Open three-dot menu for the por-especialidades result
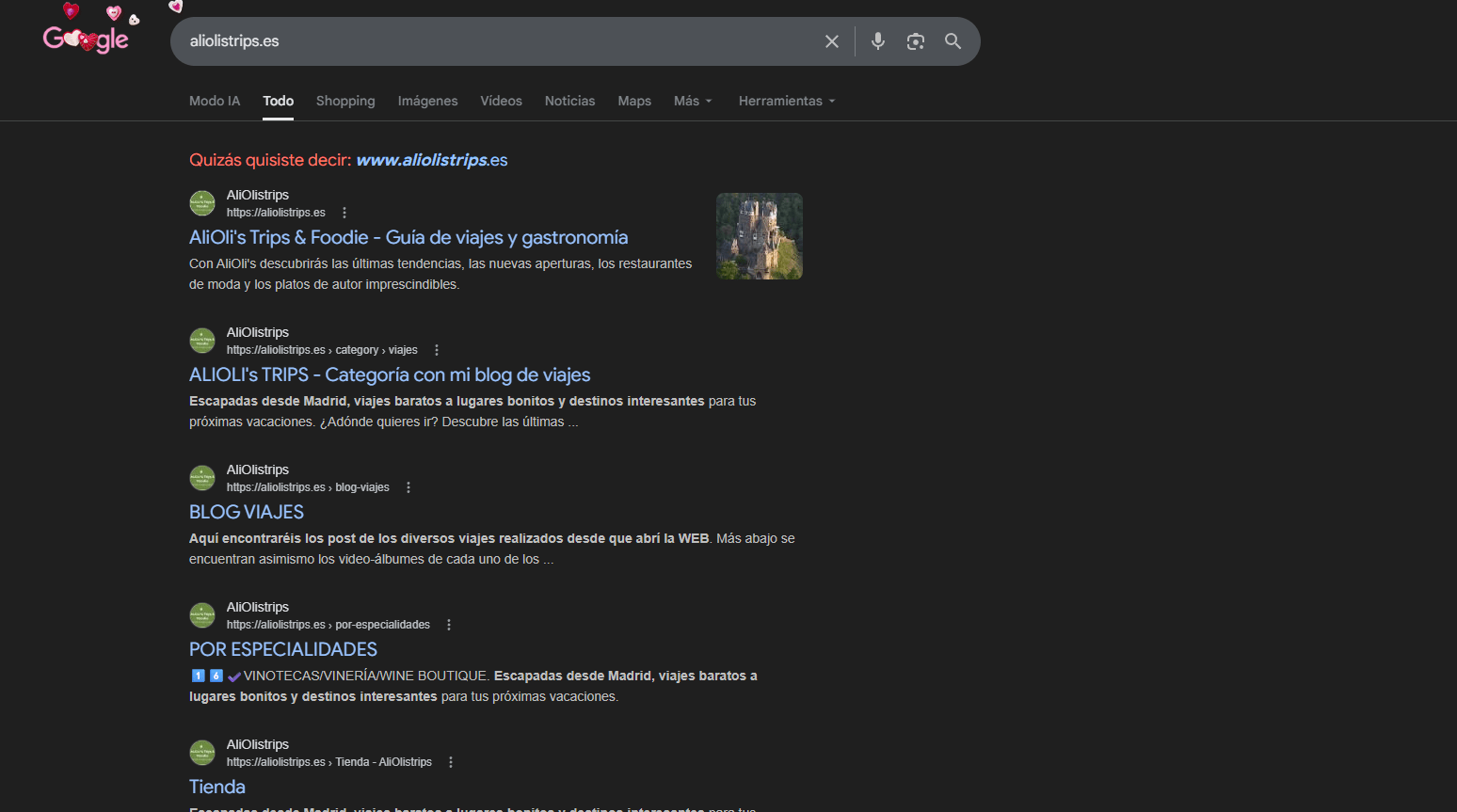 [449, 625]
